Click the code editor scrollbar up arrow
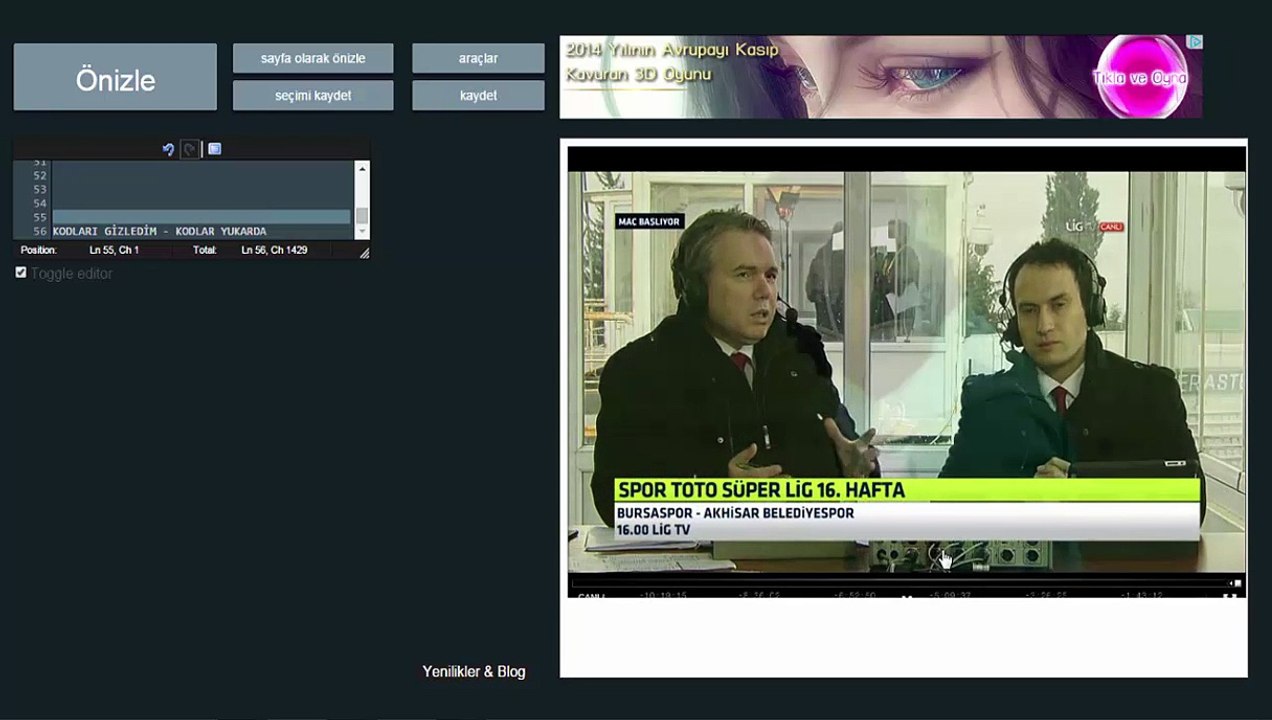 (x=362, y=169)
